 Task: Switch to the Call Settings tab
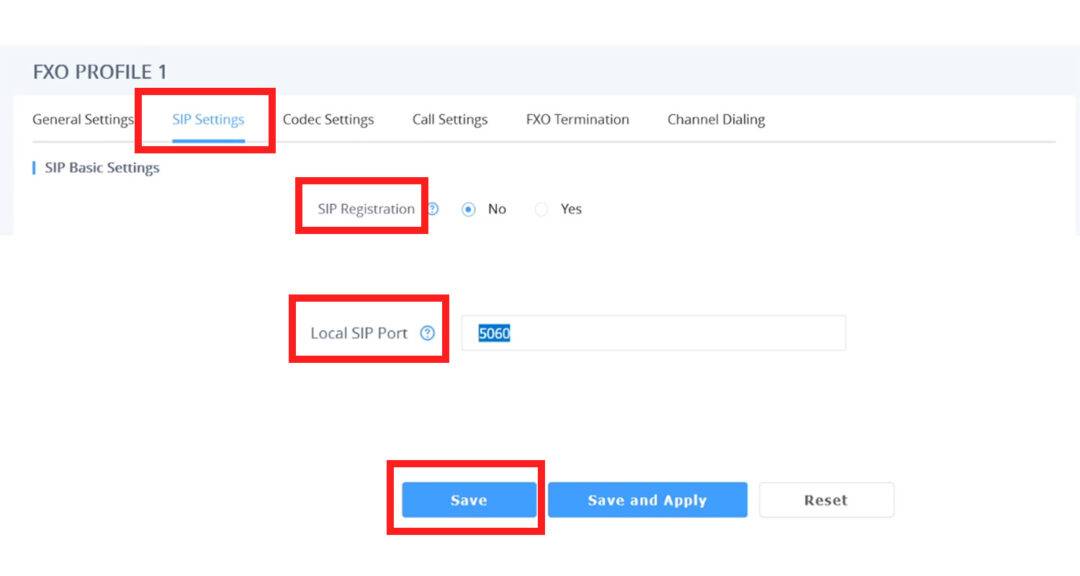(449, 119)
